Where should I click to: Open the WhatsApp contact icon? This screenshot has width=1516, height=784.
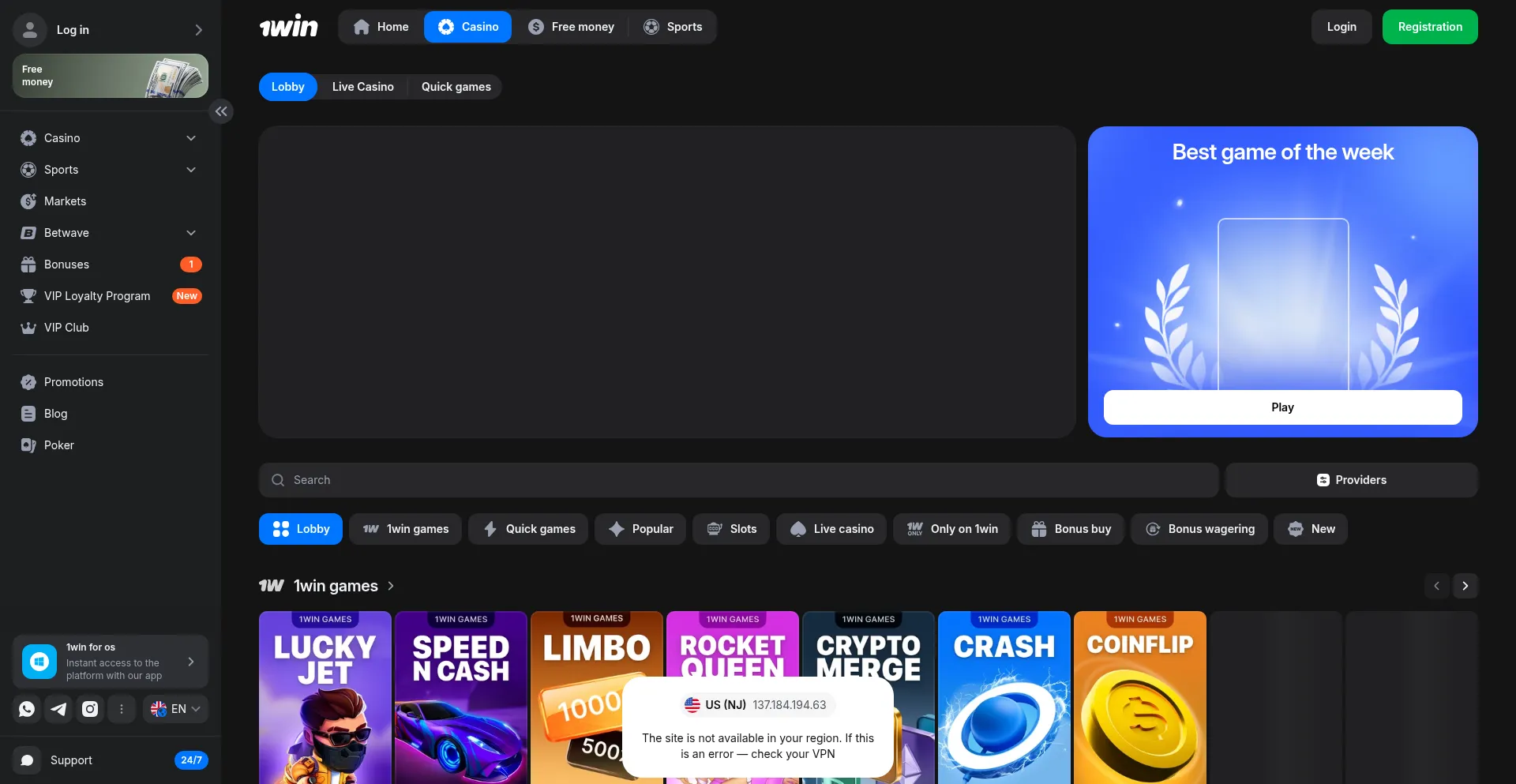pyautogui.click(x=27, y=709)
